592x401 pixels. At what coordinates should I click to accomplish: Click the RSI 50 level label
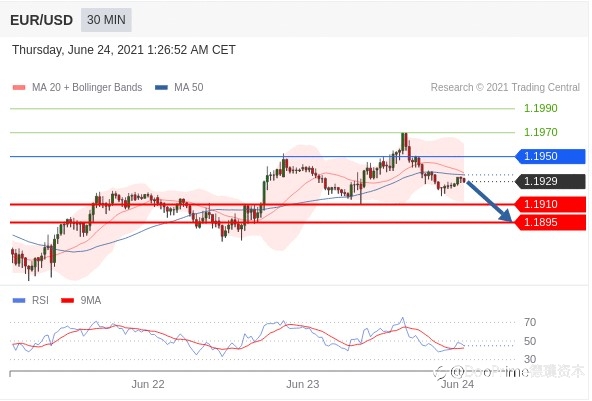tap(530, 341)
